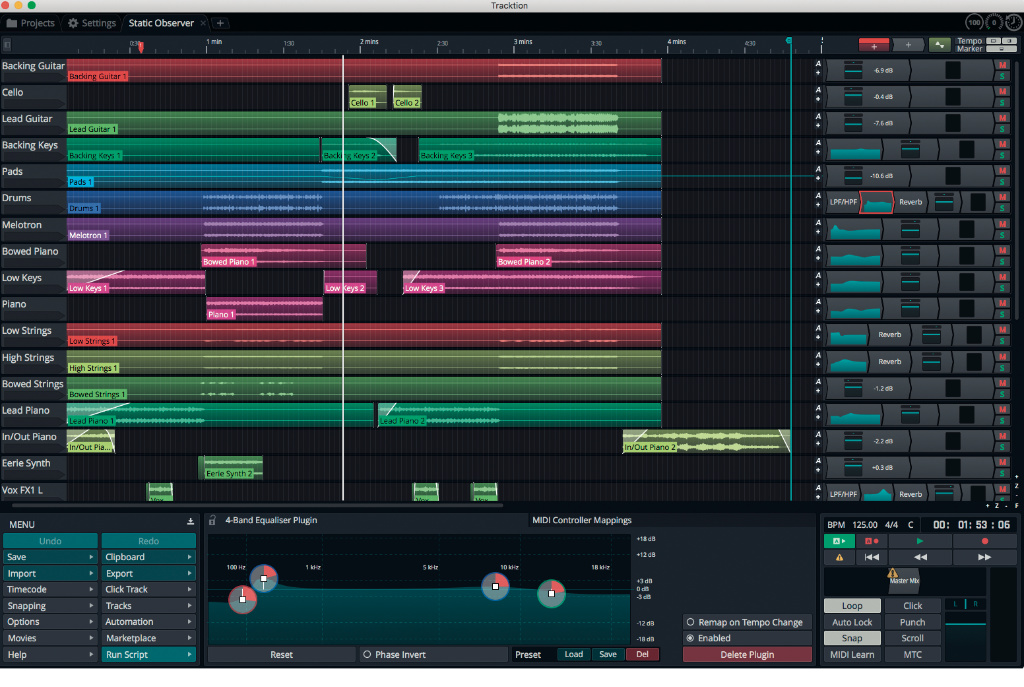Expand the Automation submenu
The width and height of the screenshot is (1024, 687).
coord(148,622)
